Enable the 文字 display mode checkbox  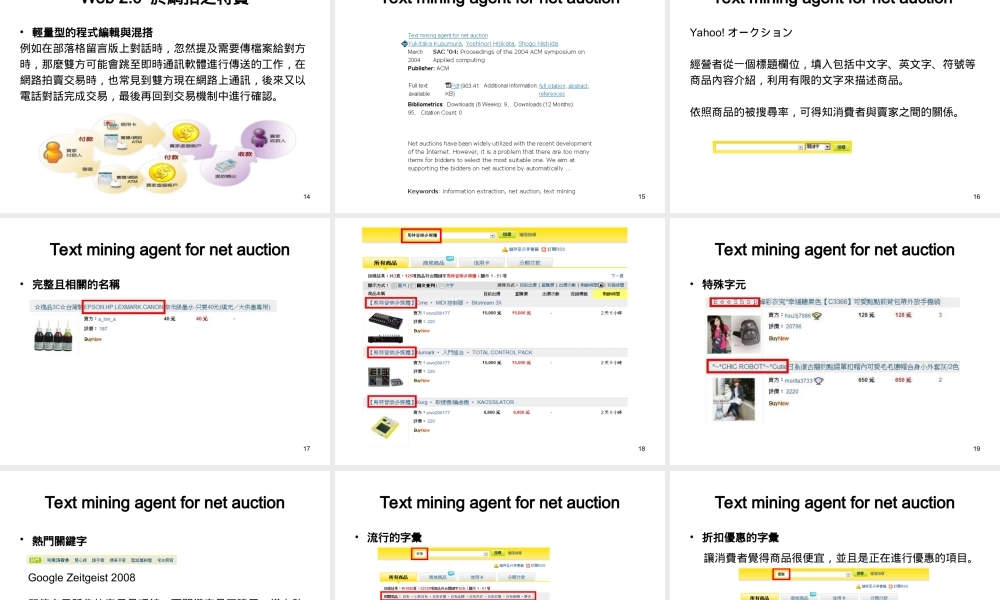coord(441,285)
